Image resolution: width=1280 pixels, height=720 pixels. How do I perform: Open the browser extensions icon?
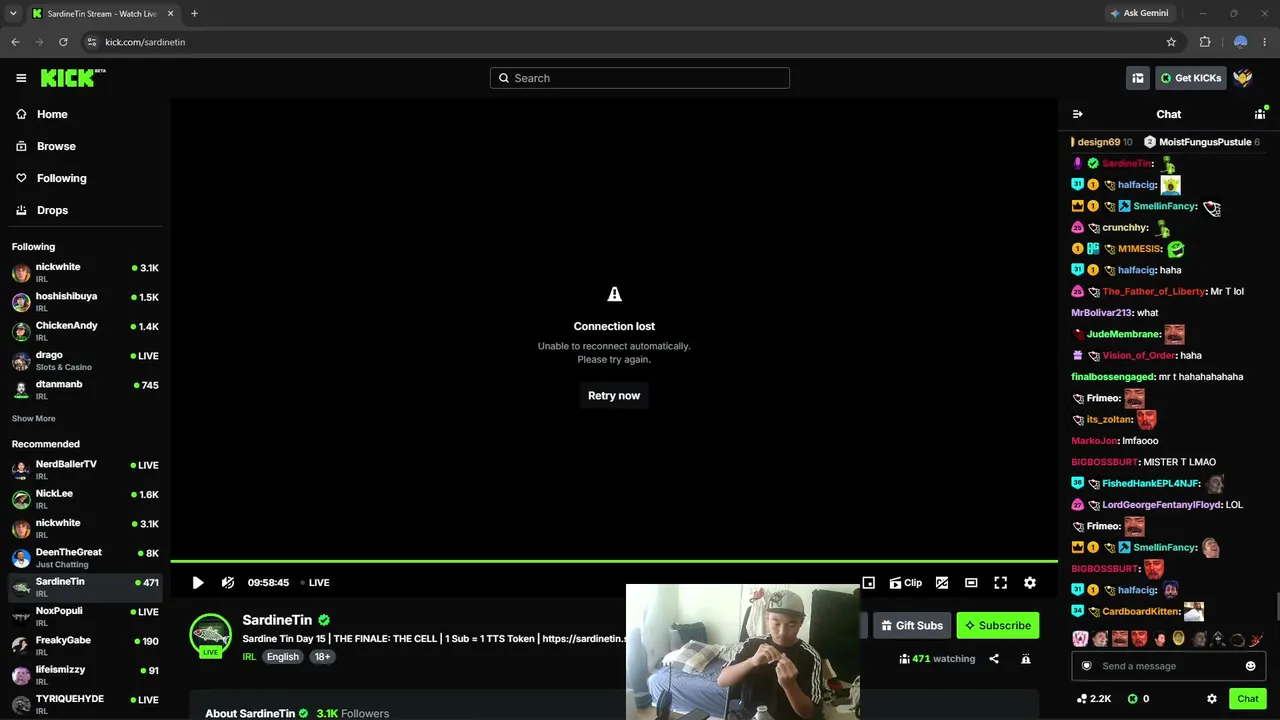tap(1205, 42)
